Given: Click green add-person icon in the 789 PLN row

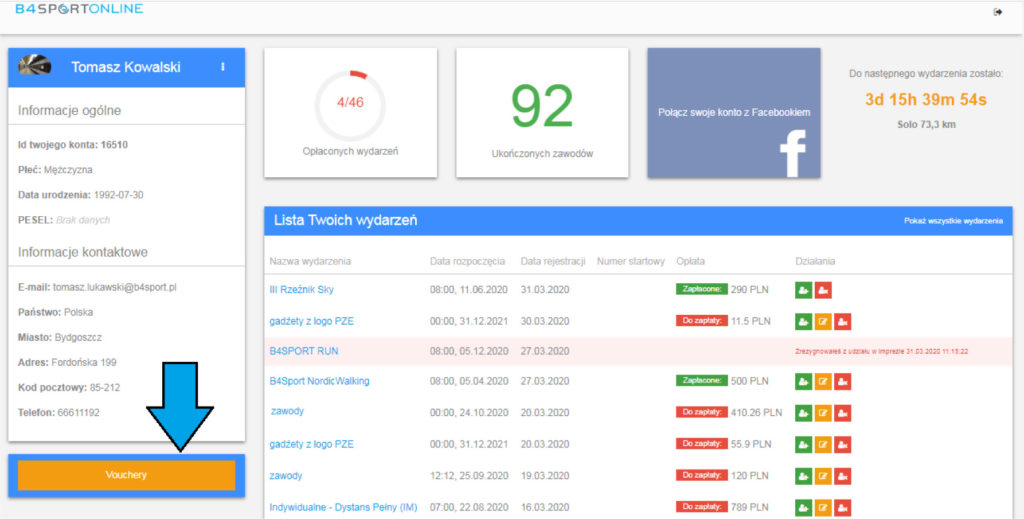Looking at the screenshot, I should click(x=803, y=507).
